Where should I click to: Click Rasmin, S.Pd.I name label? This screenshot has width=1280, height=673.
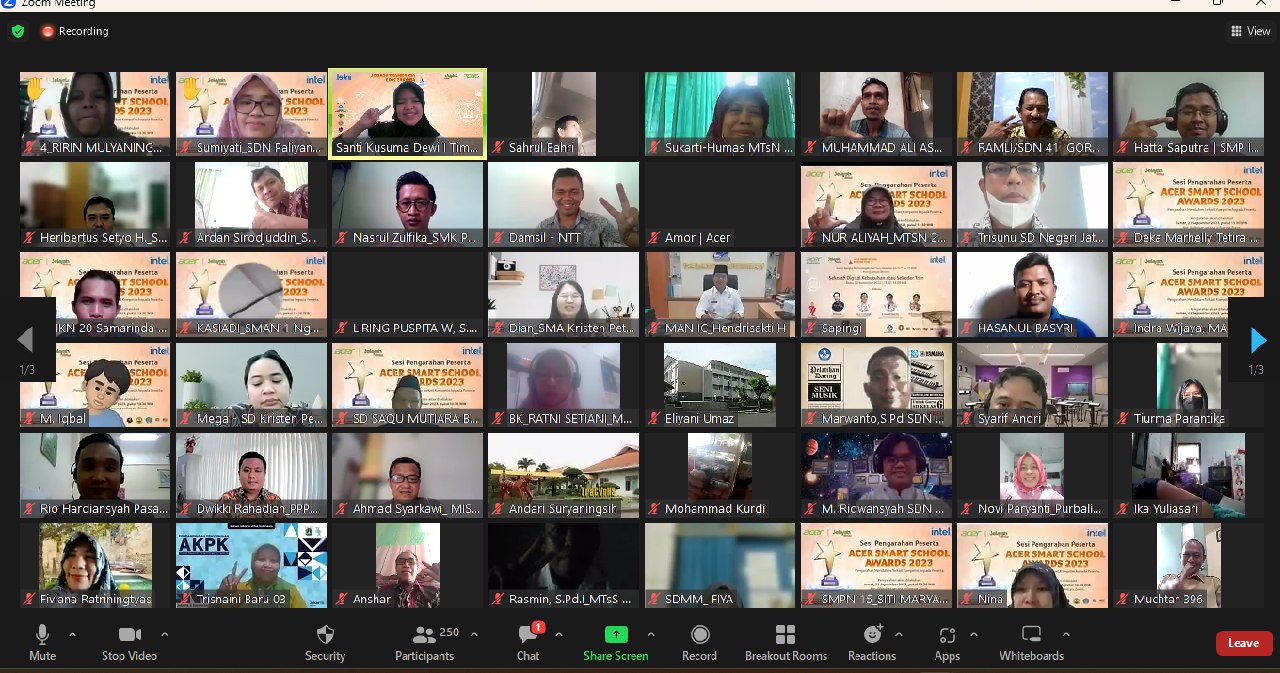pos(570,599)
